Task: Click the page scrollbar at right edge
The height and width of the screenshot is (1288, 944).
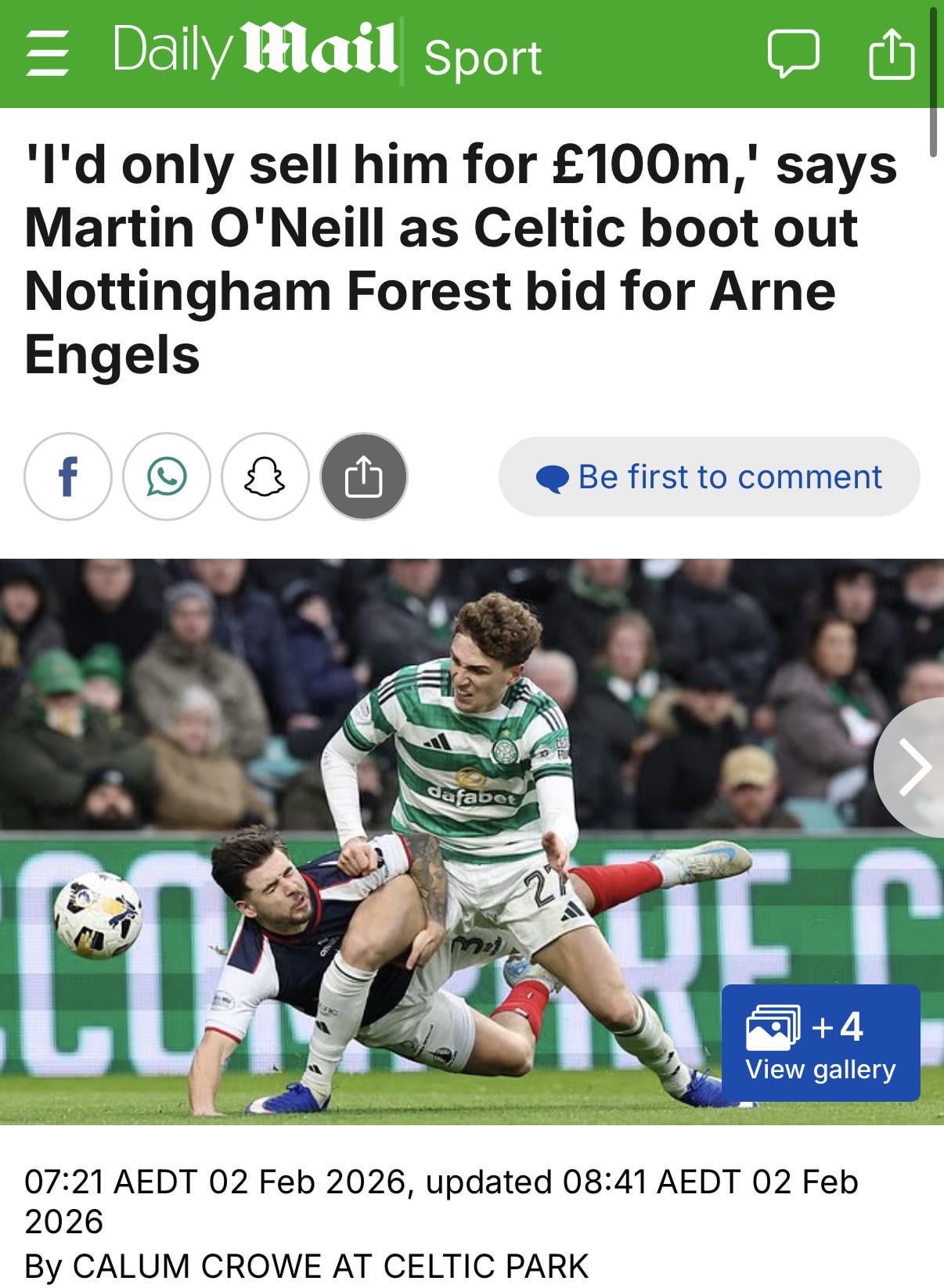Action: point(933,78)
